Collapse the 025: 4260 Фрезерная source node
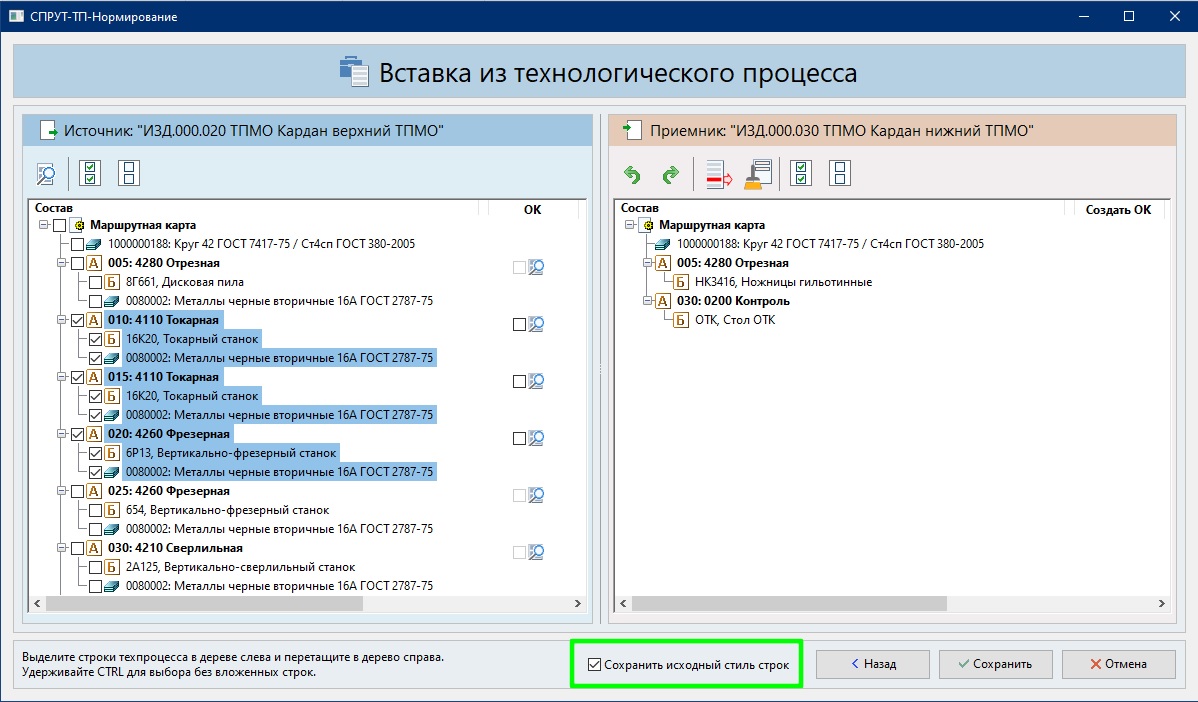Screen dimensions: 1198x702 [x=62, y=491]
